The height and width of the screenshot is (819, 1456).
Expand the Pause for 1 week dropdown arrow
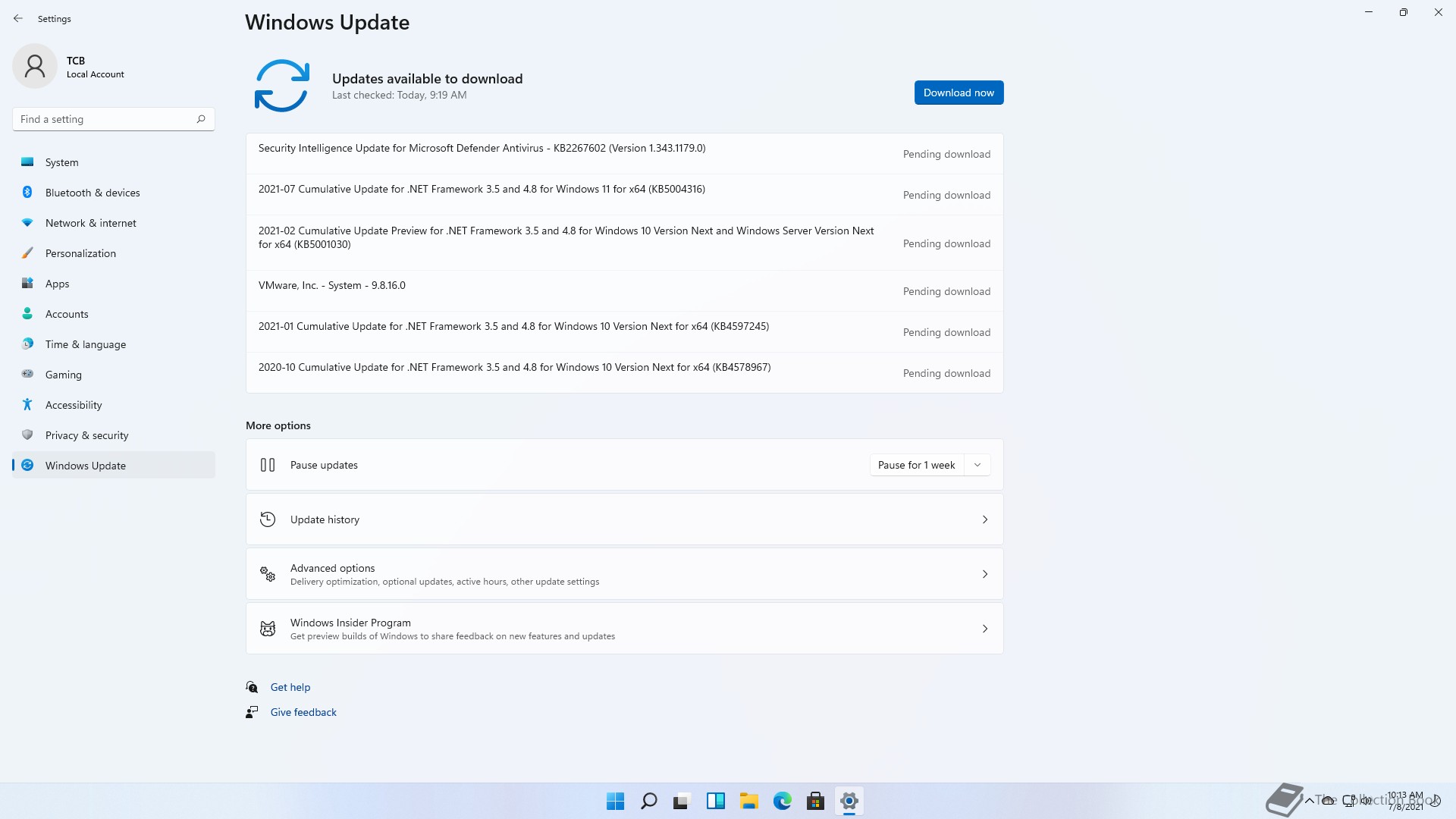(x=977, y=465)
